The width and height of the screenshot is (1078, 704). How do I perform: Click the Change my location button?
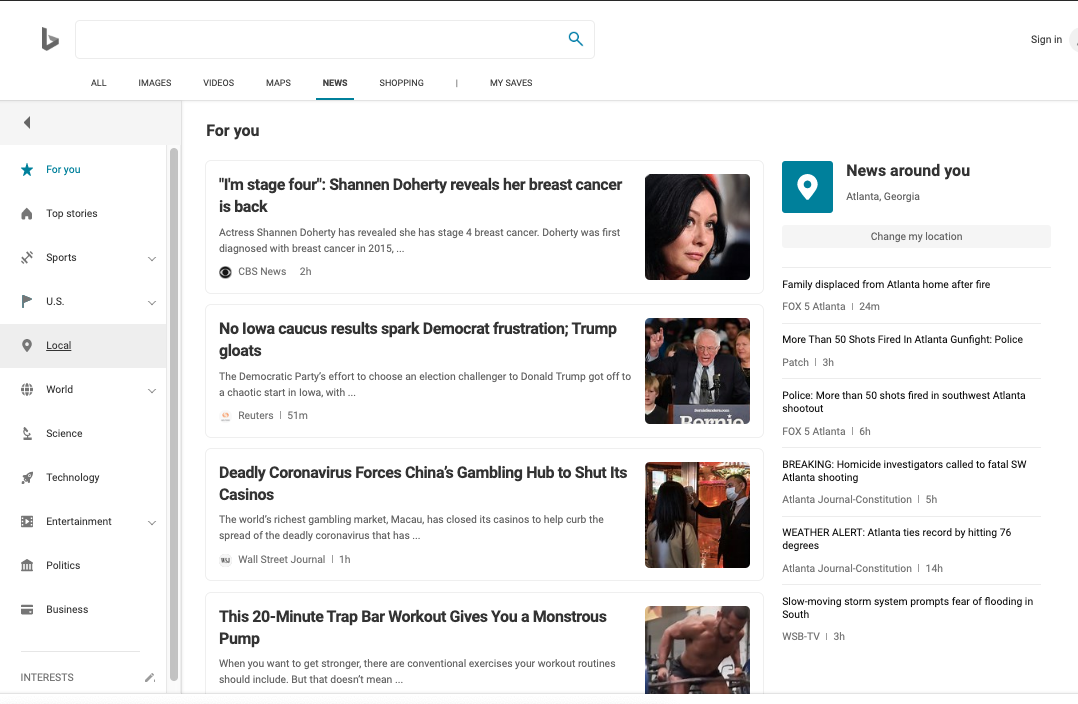[916, 236]
